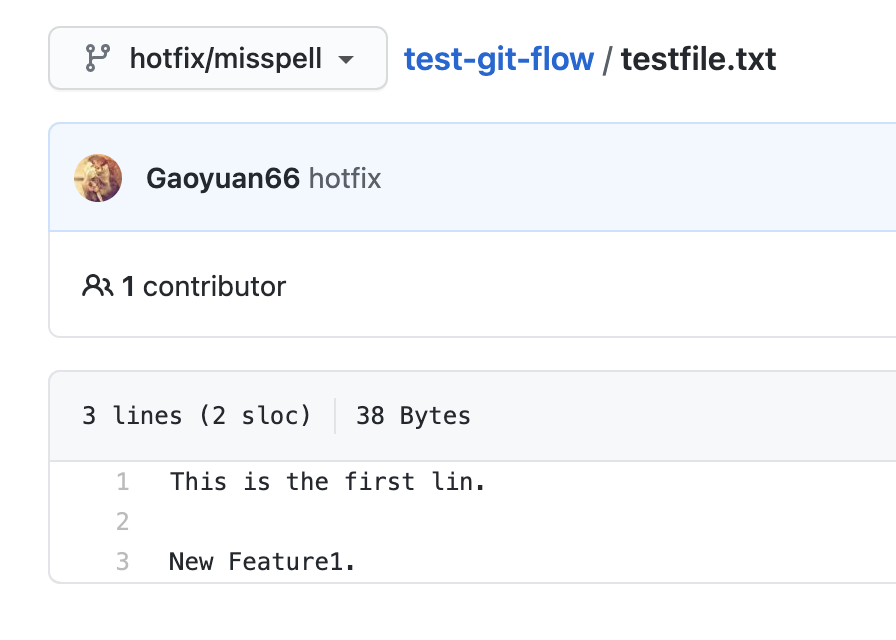
Task: Open the Gaoyuan66 username link
Action: click(222, 179)
